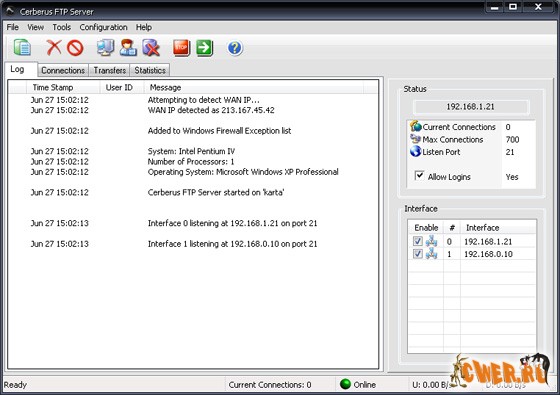
Task: Switch to the Transfers tab
Action: click(x=110, y=70)
